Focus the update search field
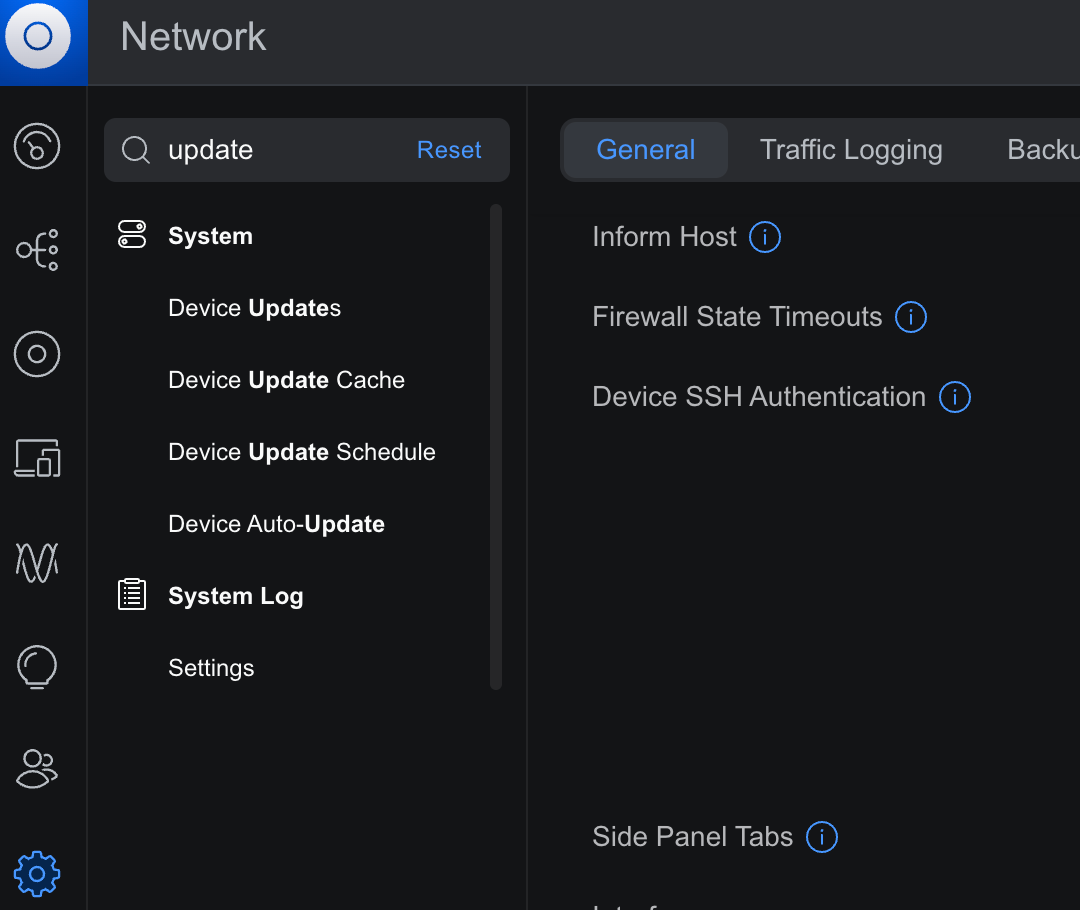 coord(282,150)
